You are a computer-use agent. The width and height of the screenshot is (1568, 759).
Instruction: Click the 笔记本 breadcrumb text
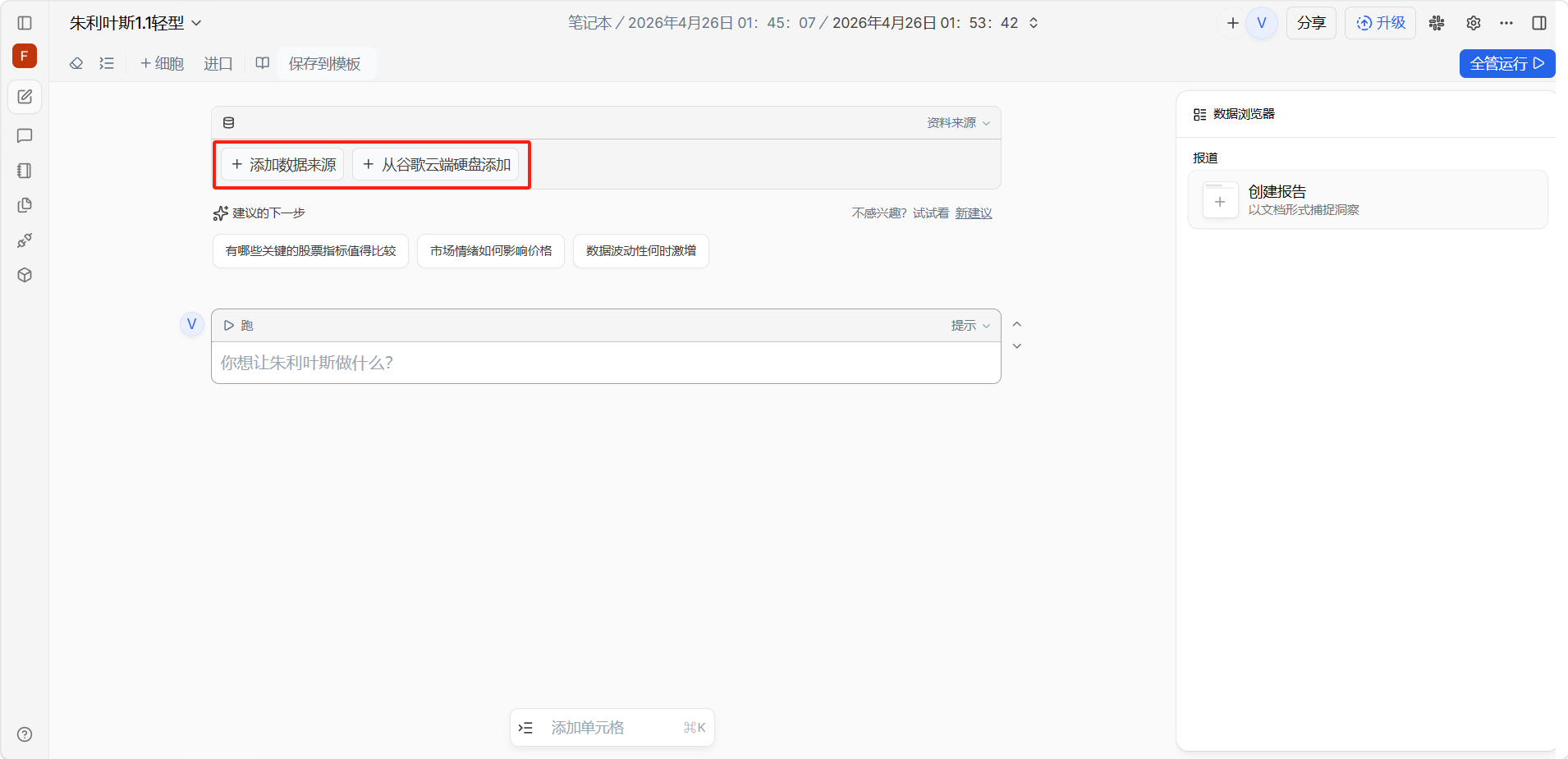click(x=590, y=23)
